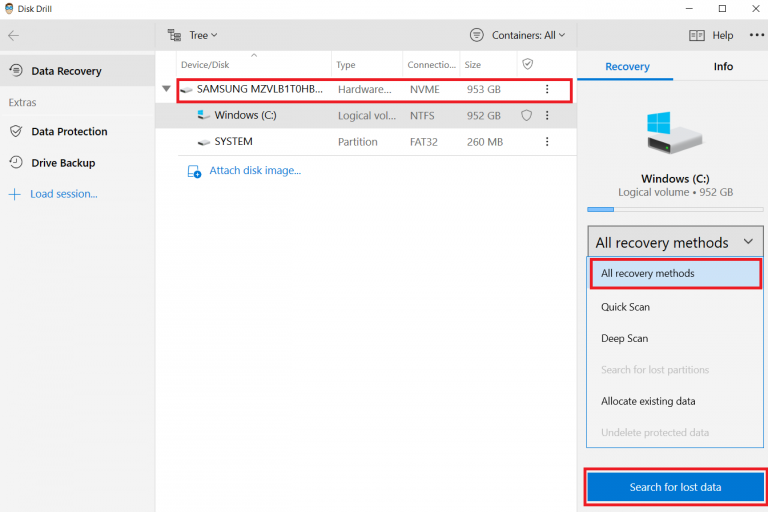Choose Deep Scan from the list
The height and width of the screenshot is (512, 768).
(x=624, y=338)
